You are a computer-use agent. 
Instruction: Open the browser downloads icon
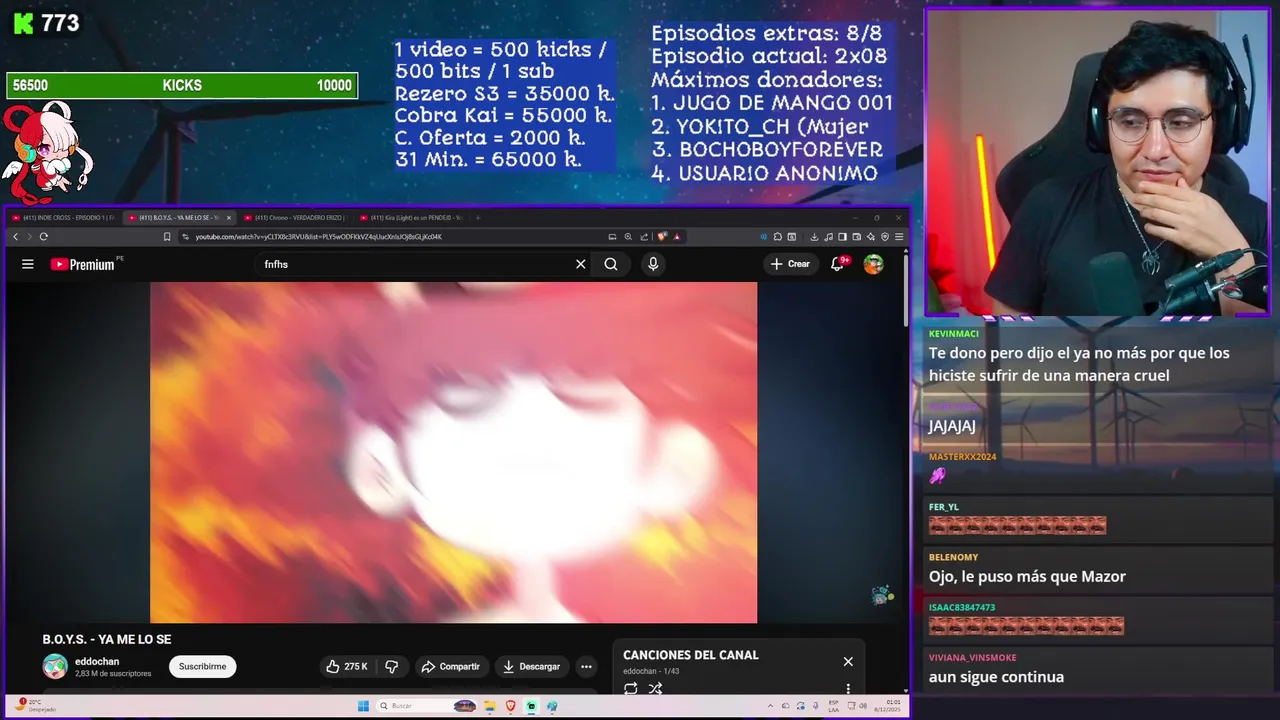[814, 237]
